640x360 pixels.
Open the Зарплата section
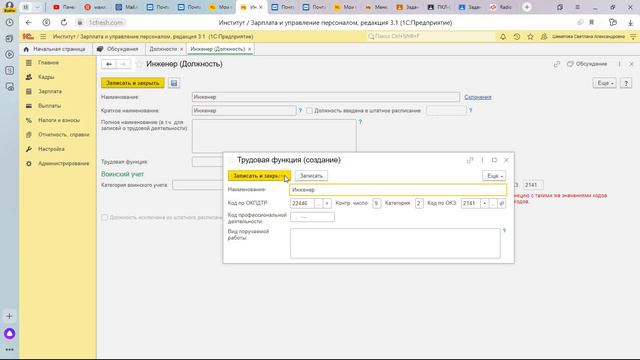(x=50, y=91)
